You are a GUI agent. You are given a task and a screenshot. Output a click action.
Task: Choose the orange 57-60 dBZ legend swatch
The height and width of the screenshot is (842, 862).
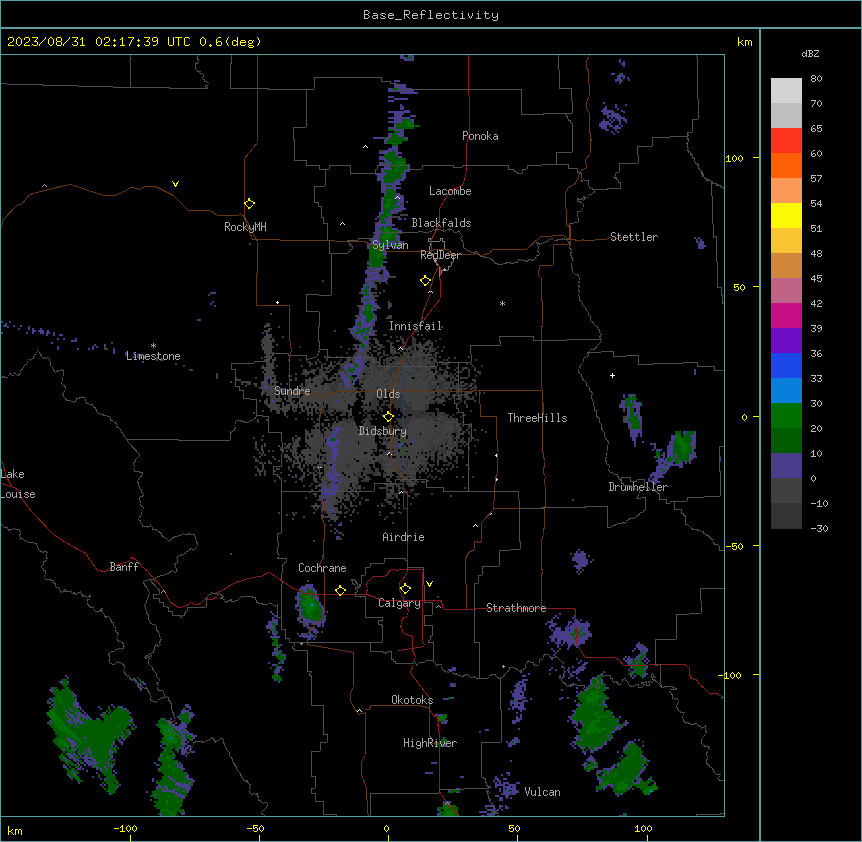pyautogui.click(x=786, y=165)
